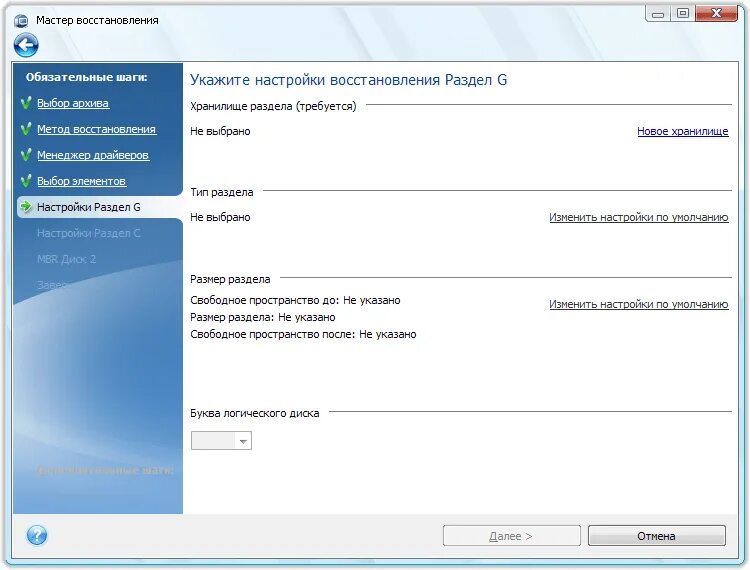The image size is (750, 570).
Task: Click the Далее > button
Action: click(x=511, y=536)
